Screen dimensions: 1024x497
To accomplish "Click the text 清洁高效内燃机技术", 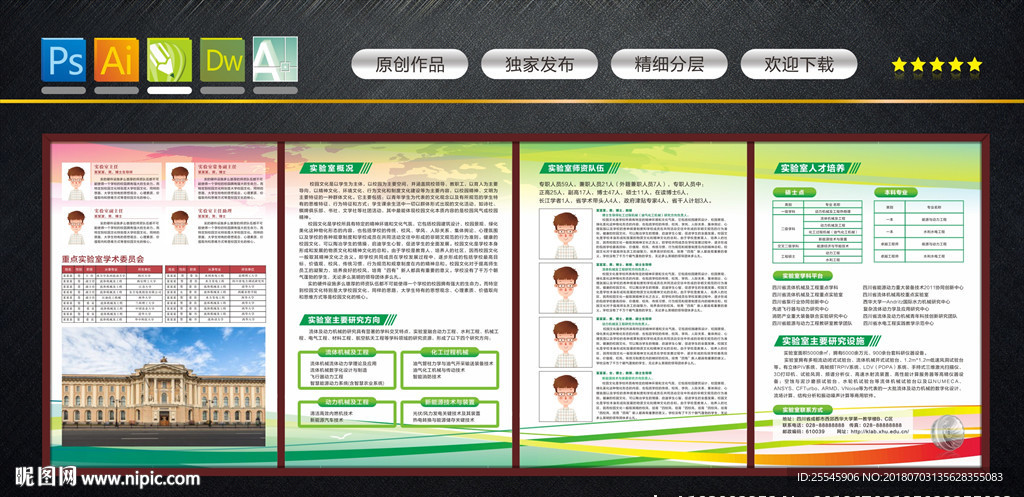I will click(x=332, y=414).
